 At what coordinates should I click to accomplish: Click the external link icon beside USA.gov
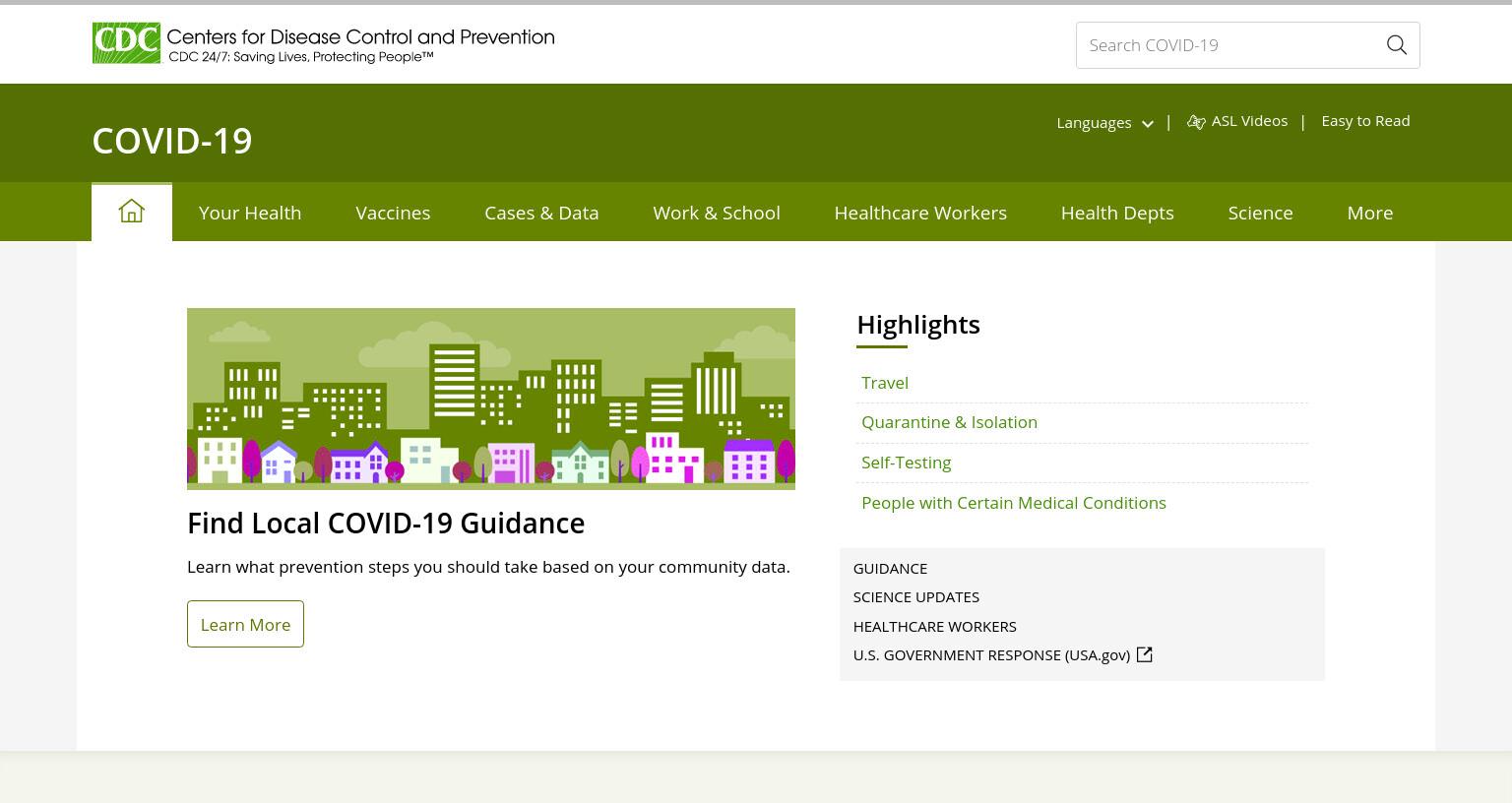(1144, 654)
